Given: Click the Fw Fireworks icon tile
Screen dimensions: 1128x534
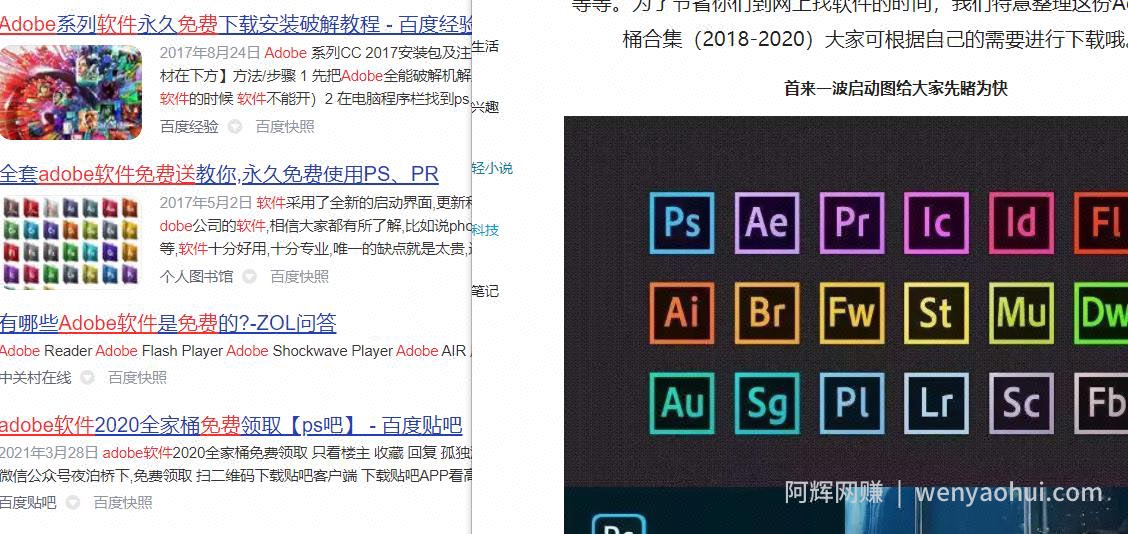Looking at the screenshot, I should (852, 312).
